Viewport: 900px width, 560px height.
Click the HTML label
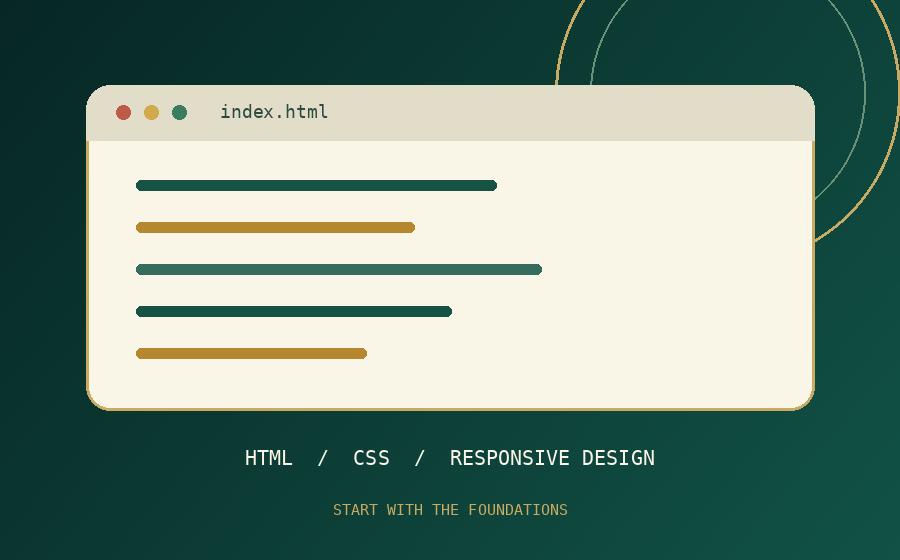tap(269, 458)
